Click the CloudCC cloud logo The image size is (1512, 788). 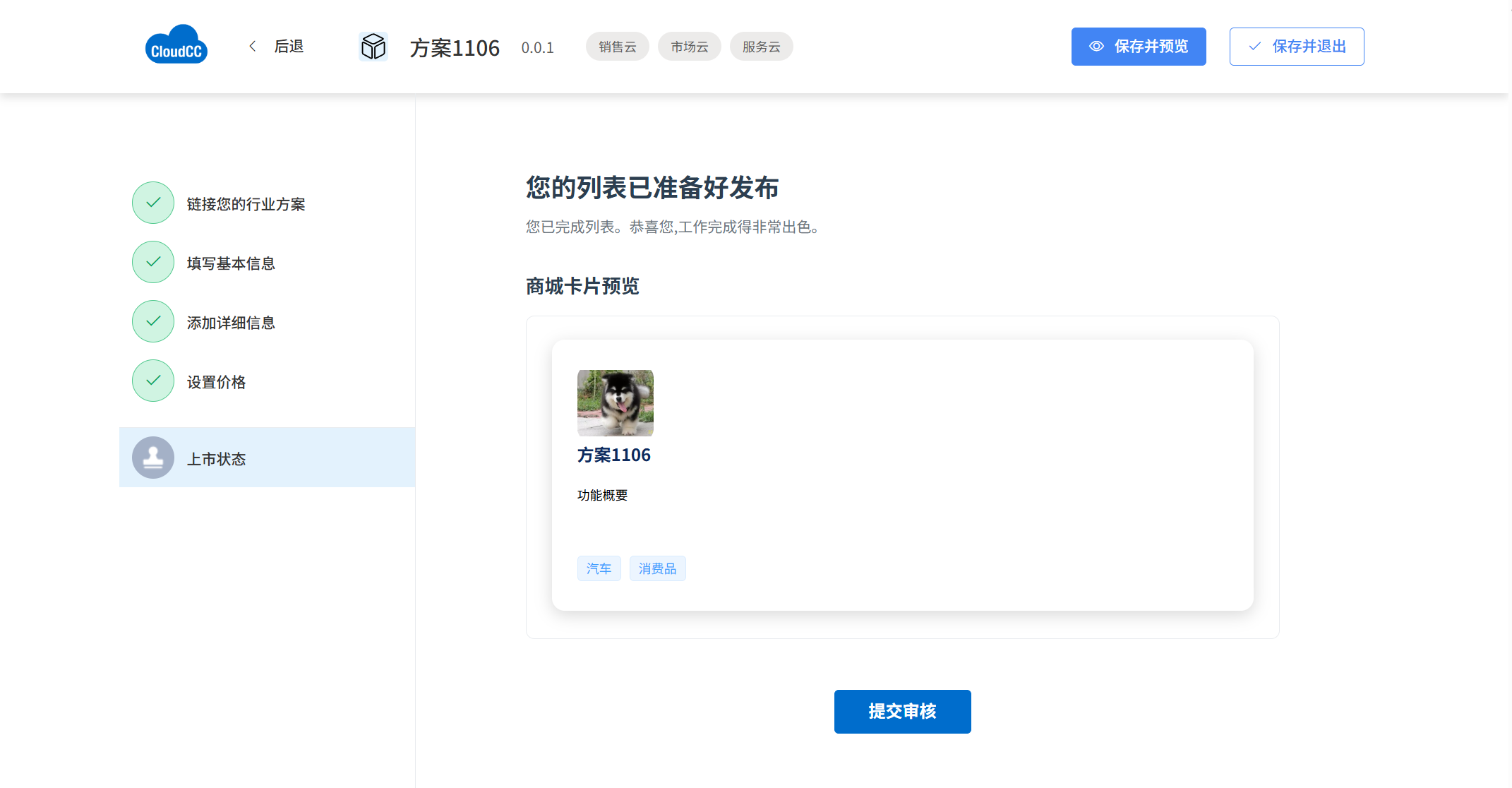point(176,45)
